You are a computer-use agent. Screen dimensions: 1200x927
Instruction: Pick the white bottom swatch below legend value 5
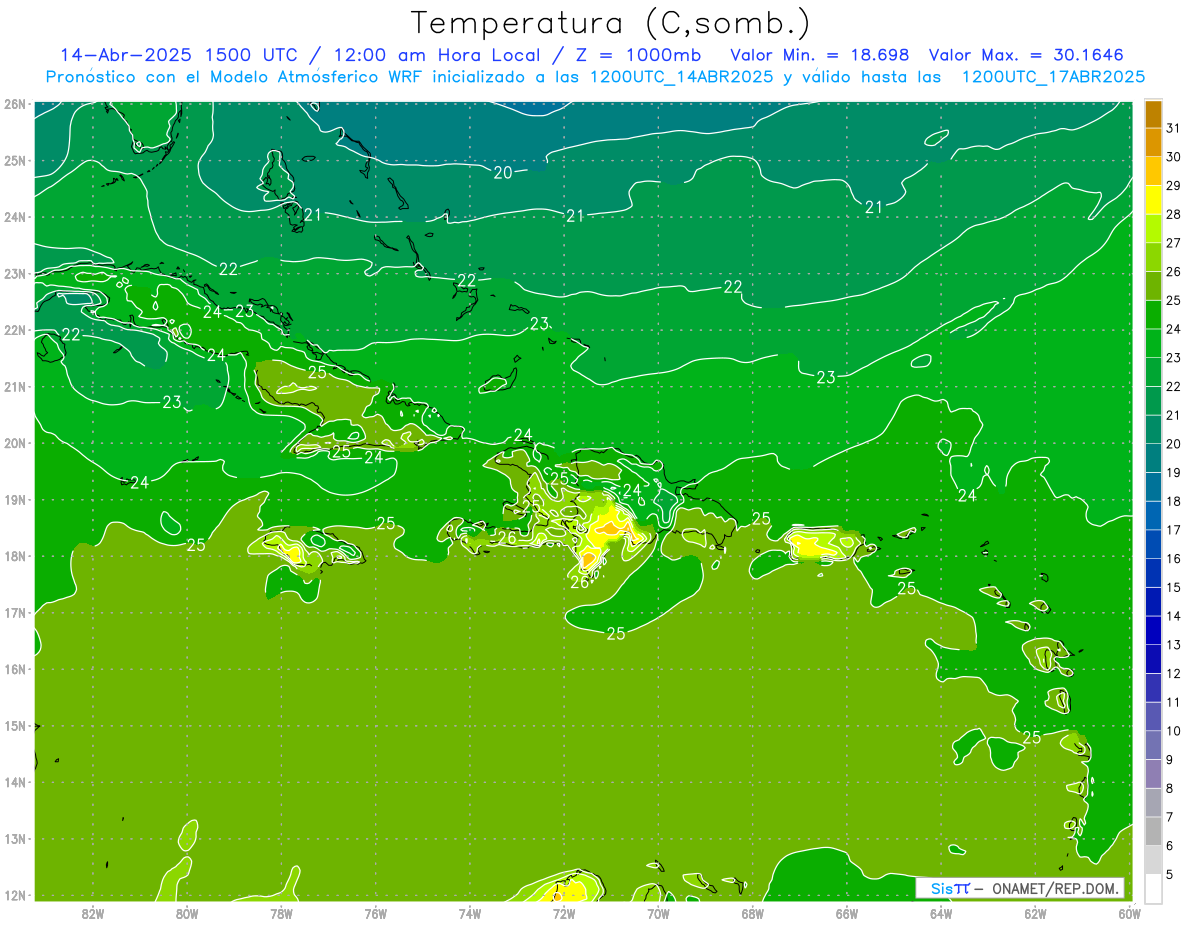tap(1153, 887)
